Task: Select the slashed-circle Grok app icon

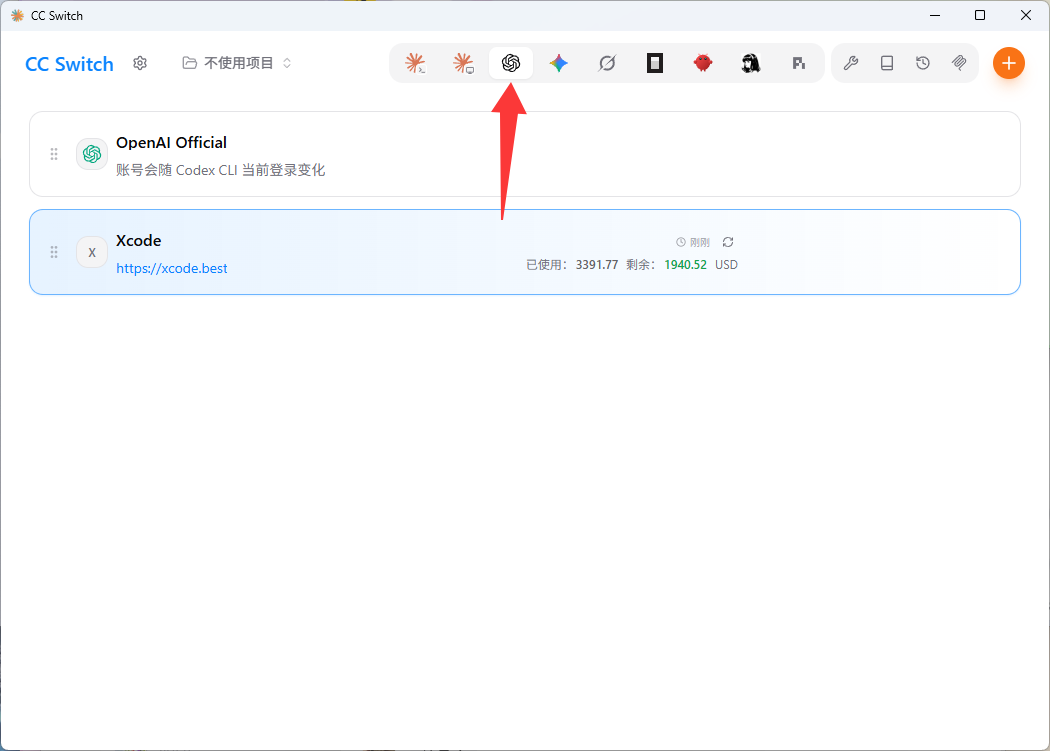Action: tap(607, 64)
